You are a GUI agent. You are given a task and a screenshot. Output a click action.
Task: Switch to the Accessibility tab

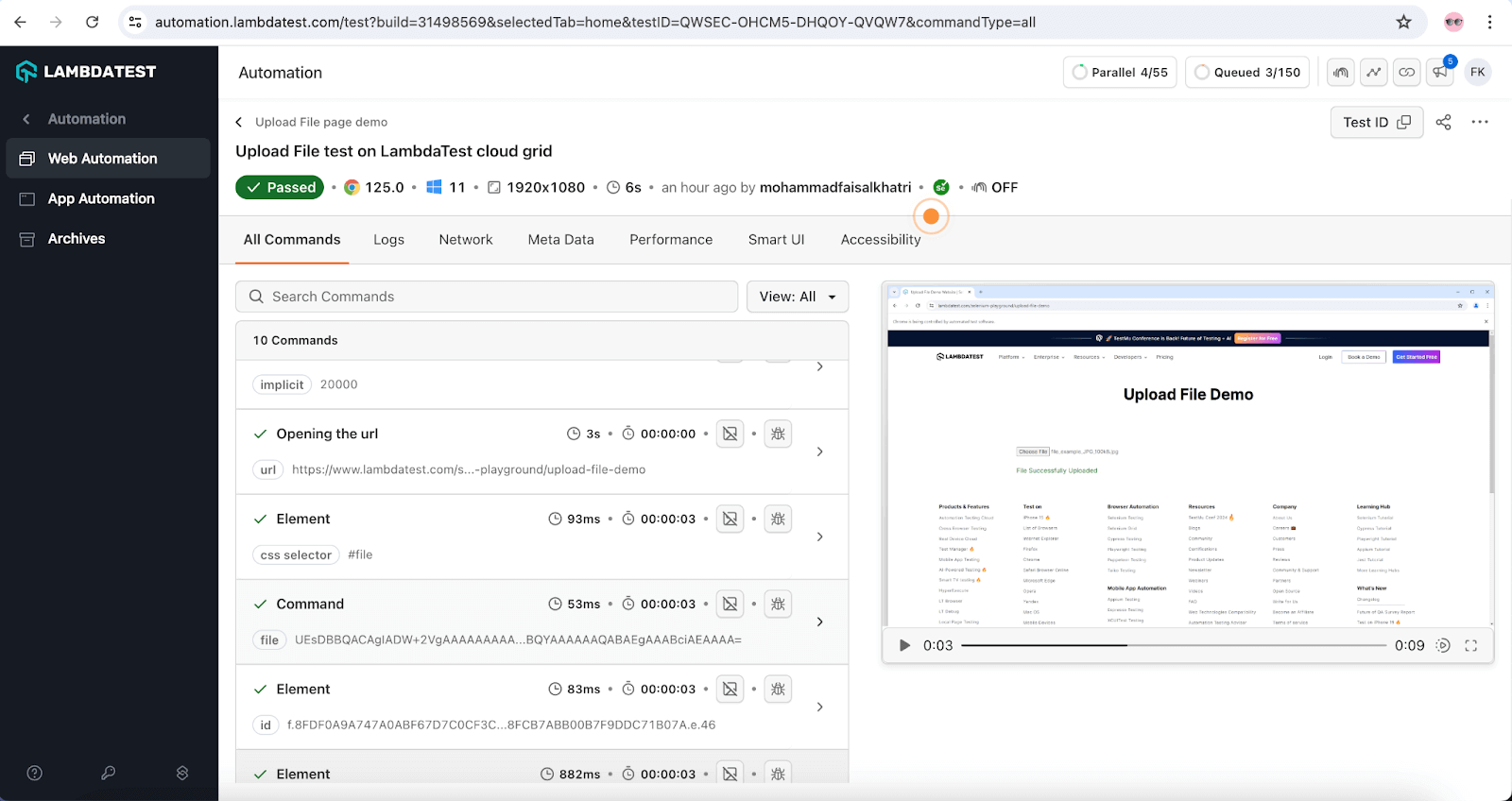click(x=881, y=240)
